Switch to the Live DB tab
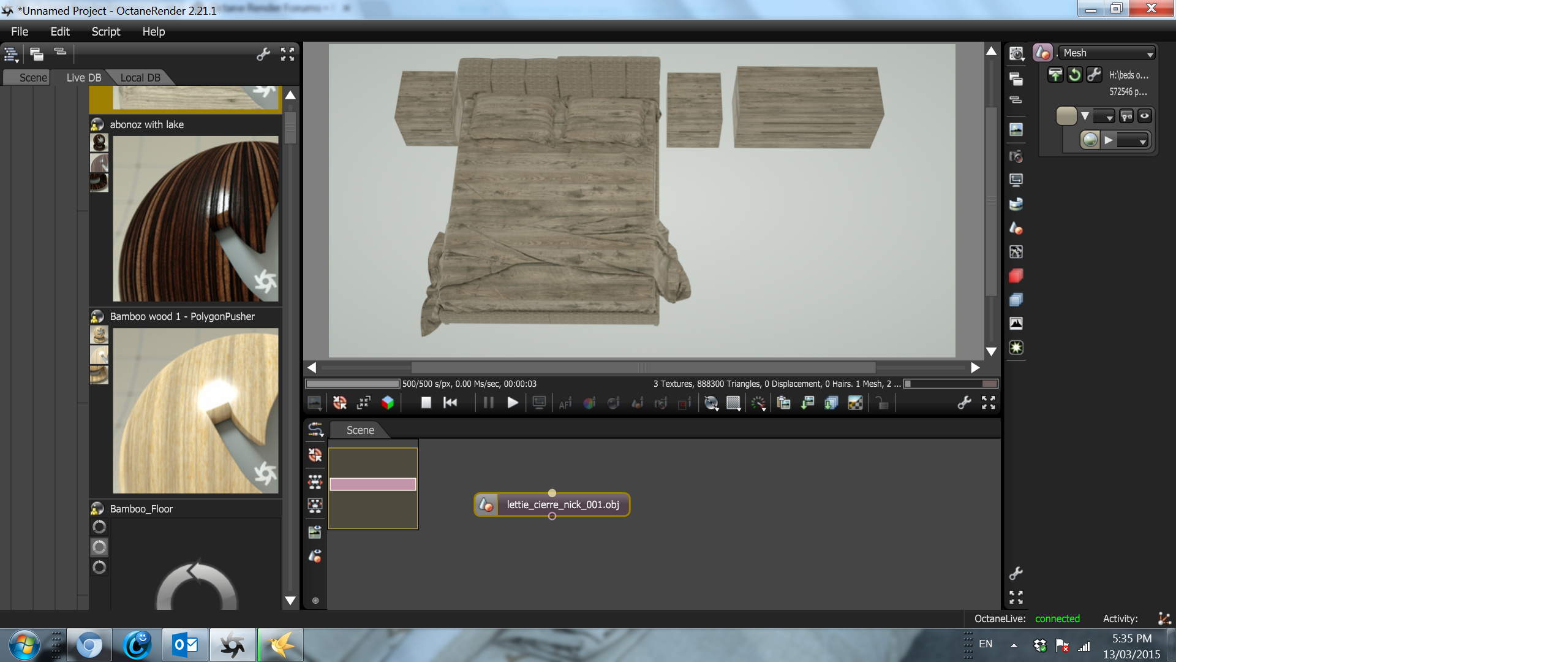Screen dimensions: 1568x662 pyautogui.click(x=84, y=78)
